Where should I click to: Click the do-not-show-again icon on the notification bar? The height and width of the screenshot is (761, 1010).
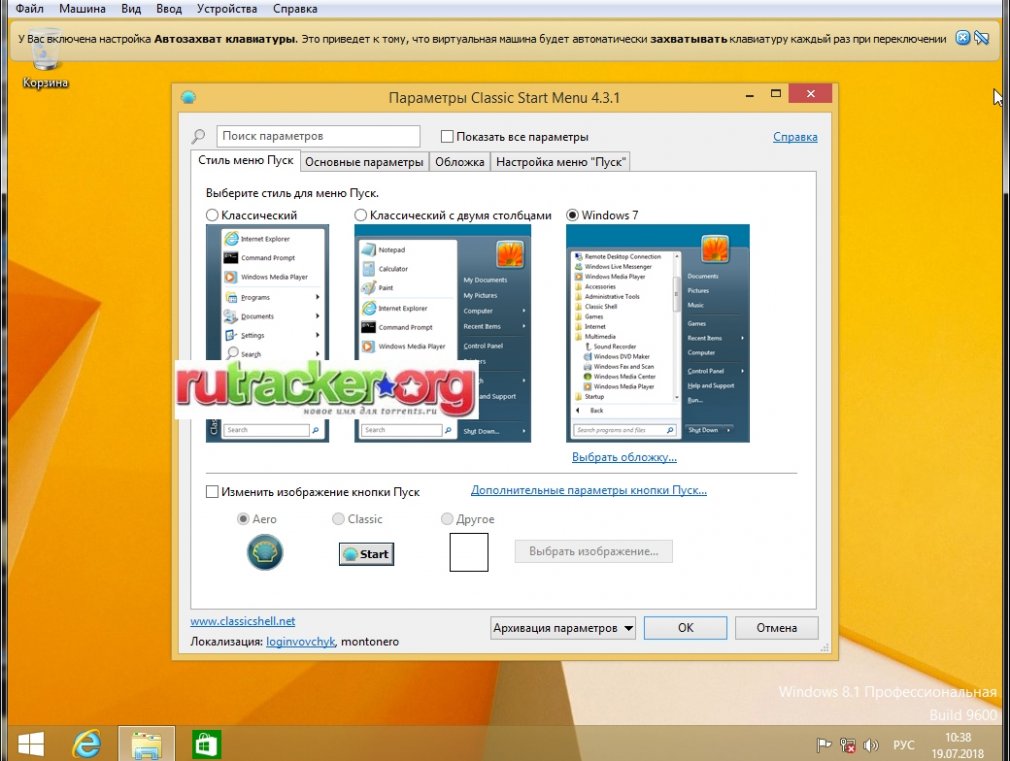[x=981, y=38]
